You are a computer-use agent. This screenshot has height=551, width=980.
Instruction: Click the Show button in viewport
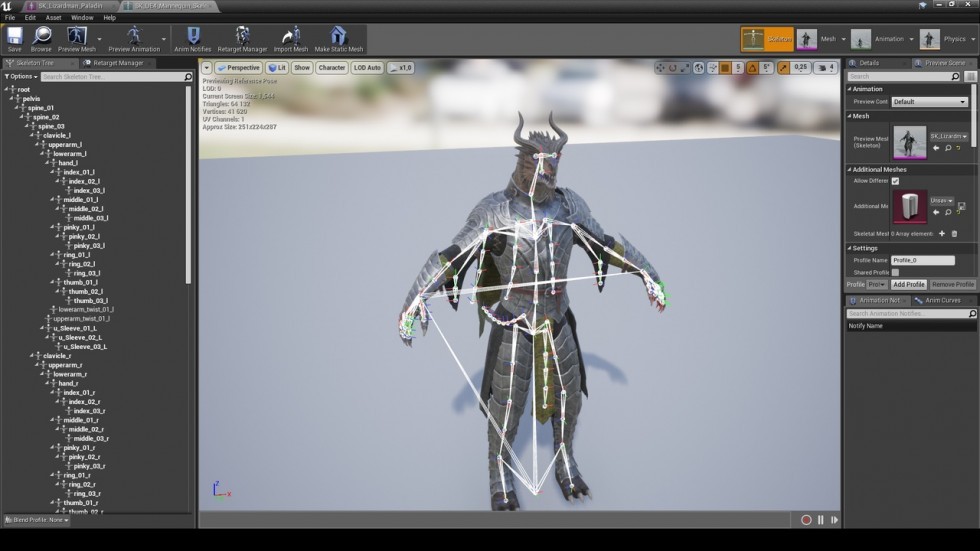(x=302, y=67)
